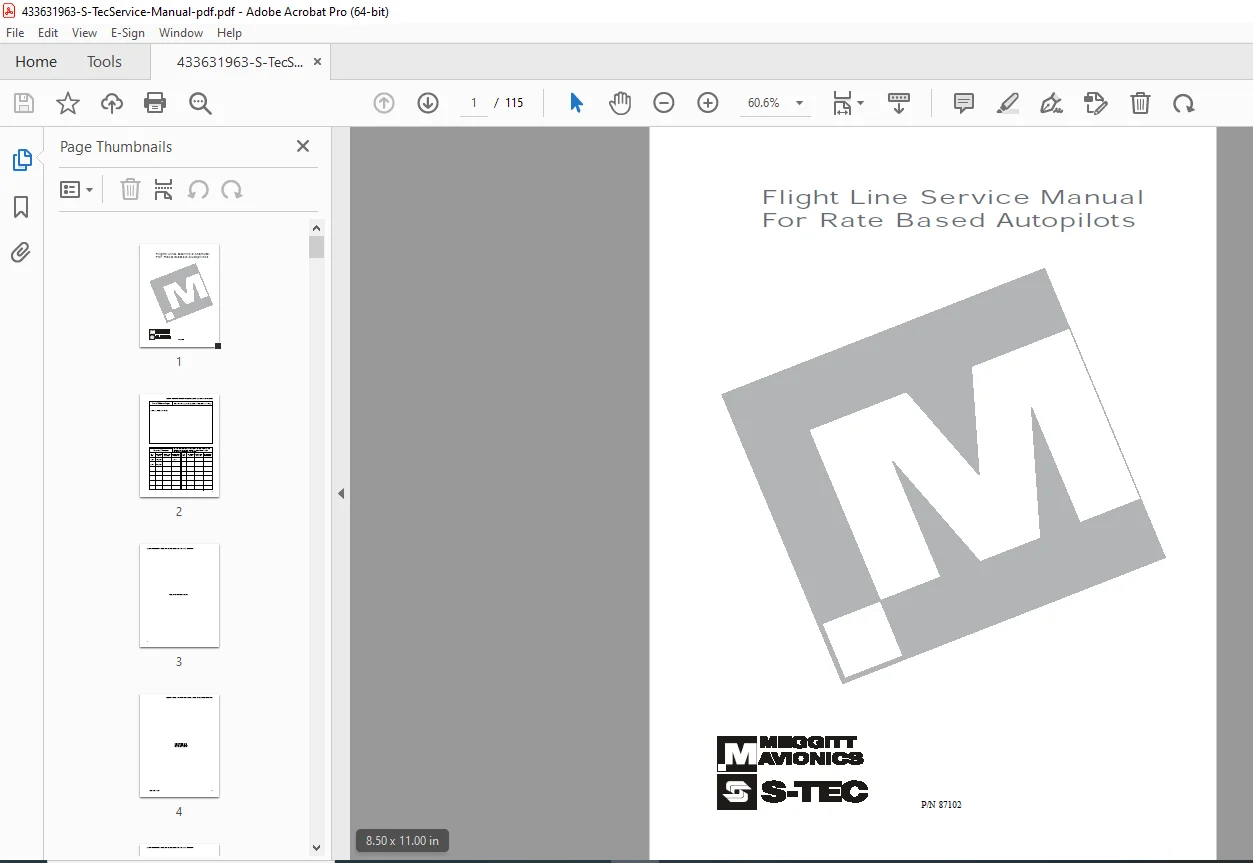1253x863 pixels.
Task: Open the Edit PDF tool icon
Action: coord(1096,103)
